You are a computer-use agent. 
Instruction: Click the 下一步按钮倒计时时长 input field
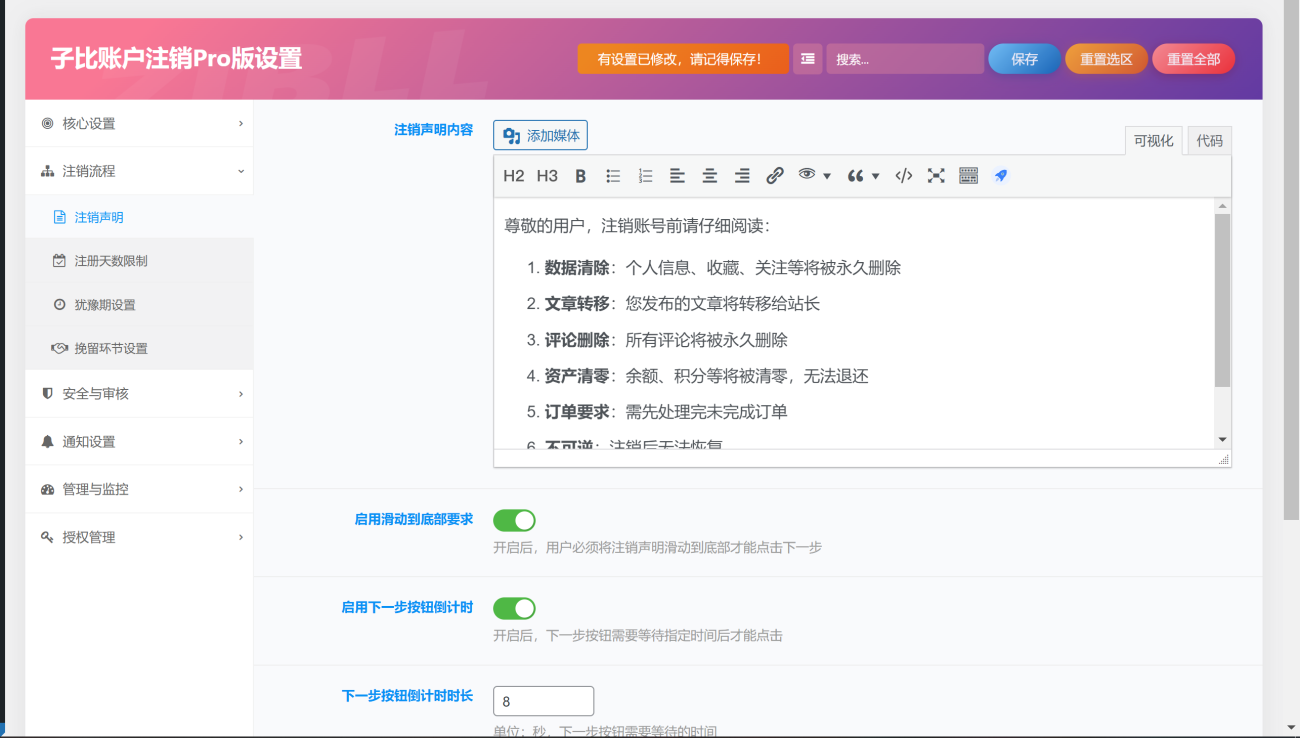543,701
